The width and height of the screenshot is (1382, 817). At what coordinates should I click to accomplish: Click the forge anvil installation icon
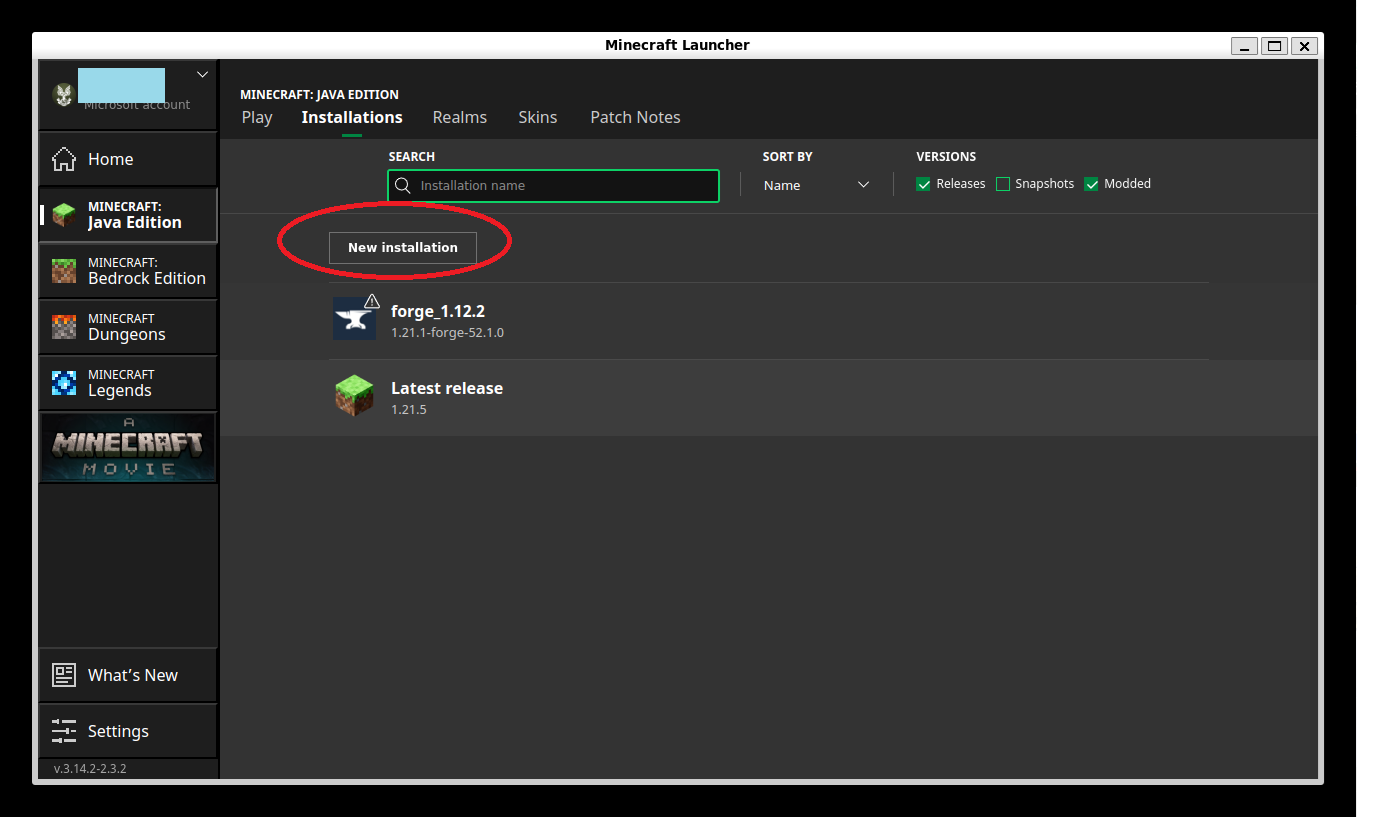(354, 319)
